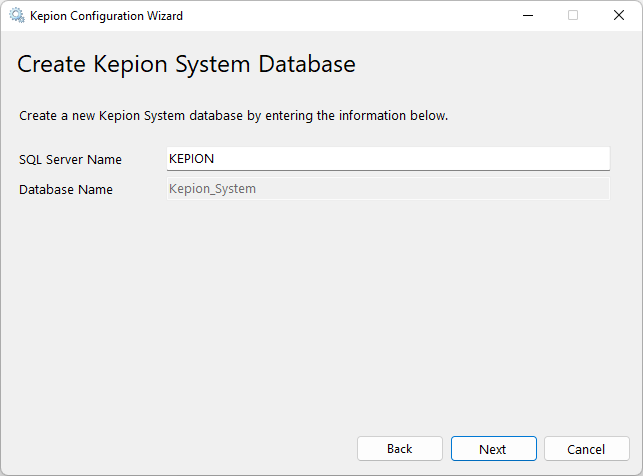Cancel the configuration wizard

(586, 449)
